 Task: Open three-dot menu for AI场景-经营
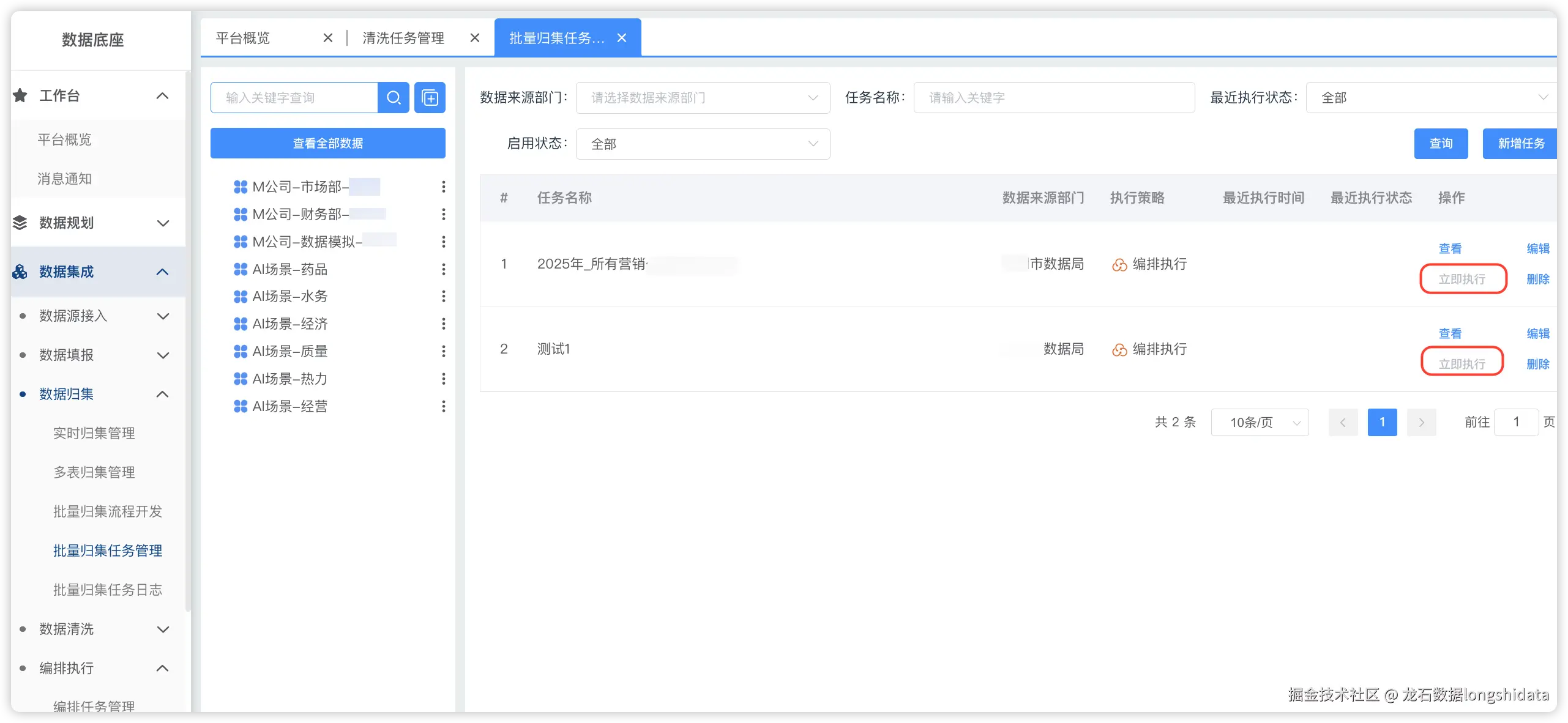click(443, 406)
